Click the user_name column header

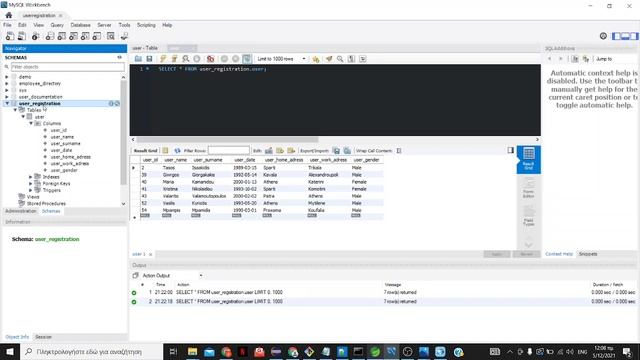coord(176,160)
